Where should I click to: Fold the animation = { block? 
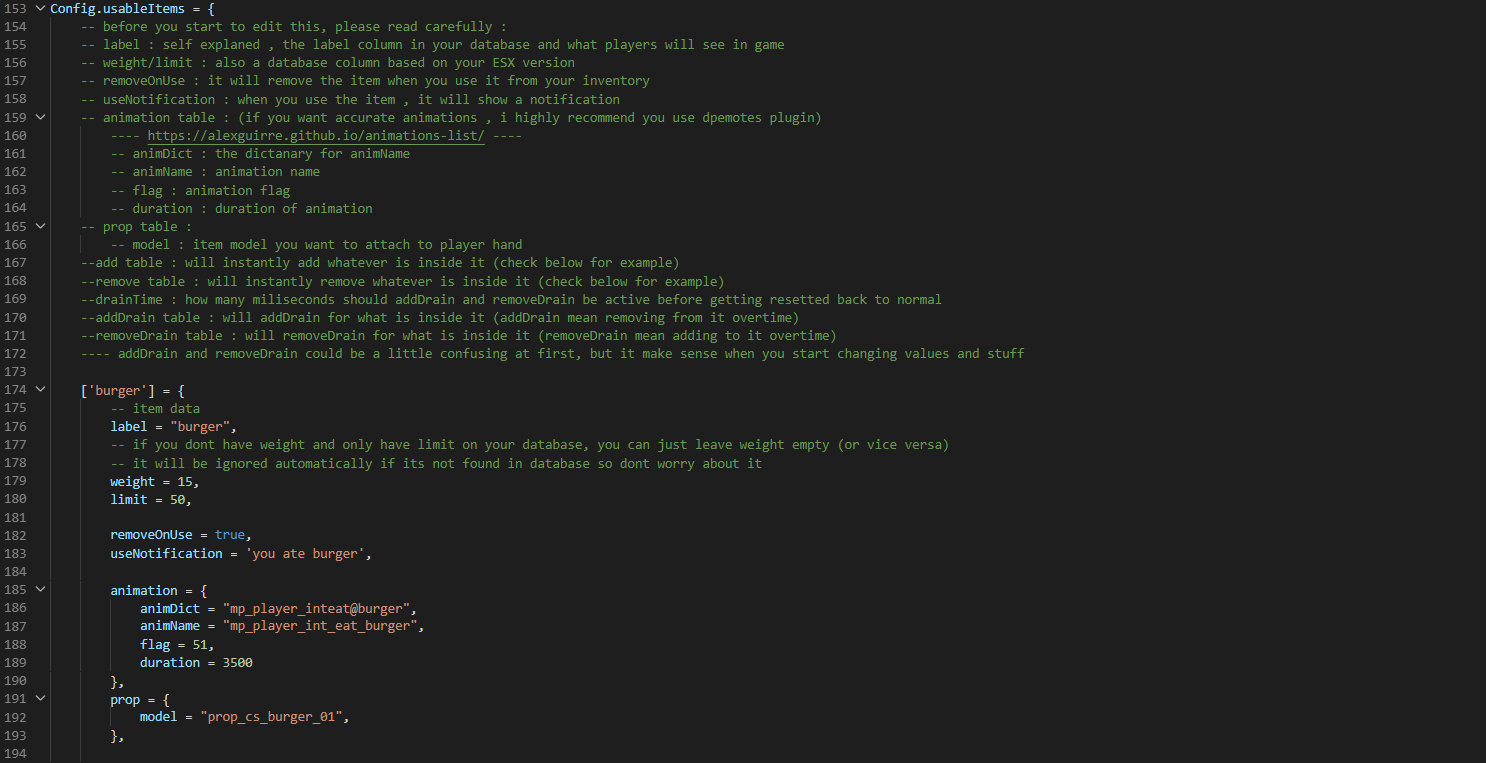coord(39,590)
